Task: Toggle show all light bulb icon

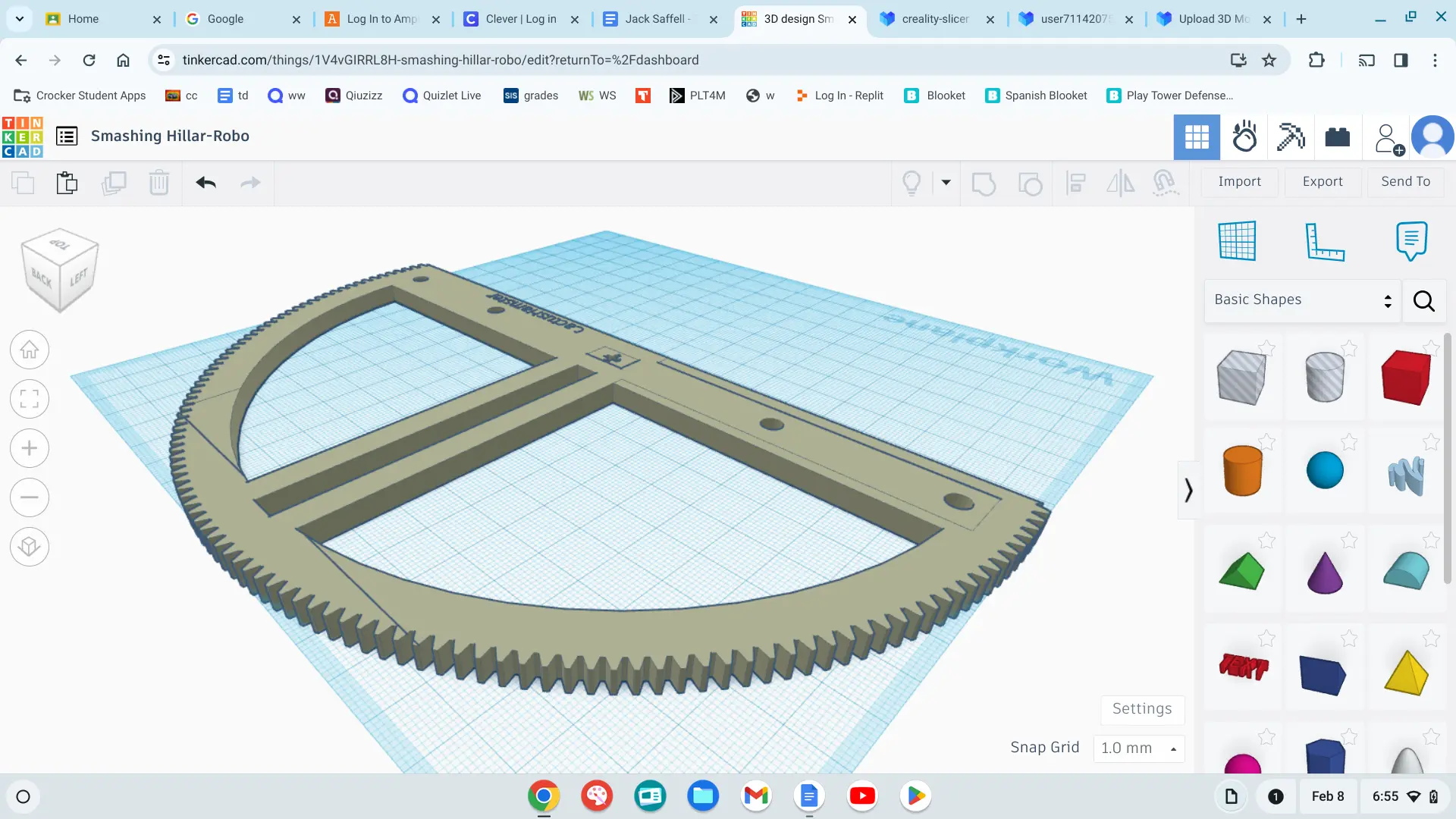Action: pos(912,183)
